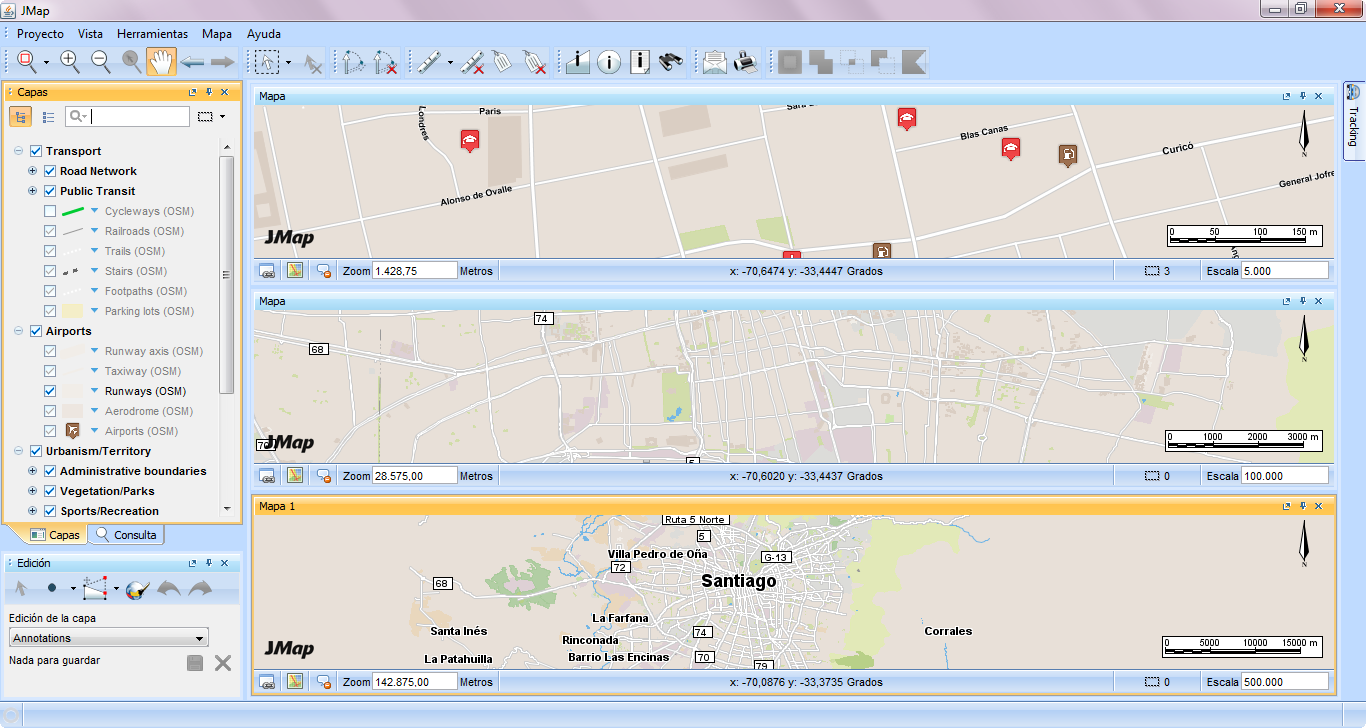Screen dimensions: 1366x728
Task: Click the Parking lots (OSM) yellow swatch
Action: tap(73, 311)
